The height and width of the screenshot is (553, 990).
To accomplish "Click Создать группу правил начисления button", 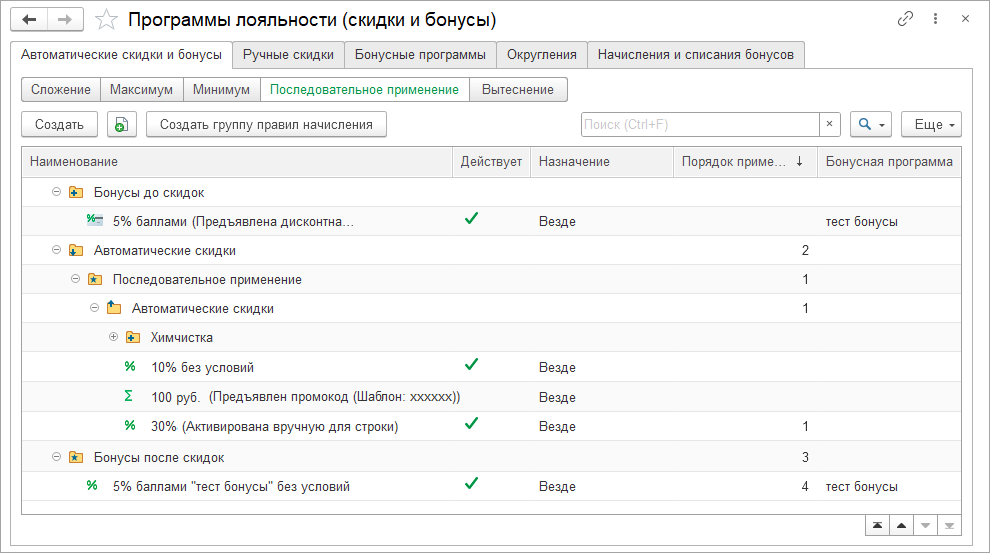I will pos(266,124).
